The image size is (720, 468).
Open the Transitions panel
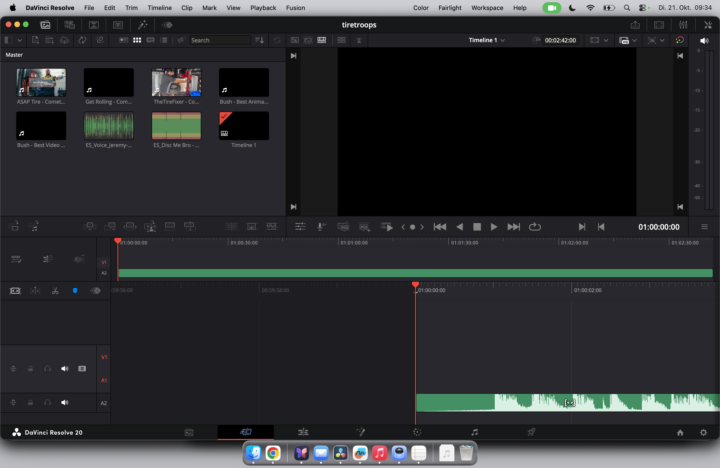click(x=94, y=25)
